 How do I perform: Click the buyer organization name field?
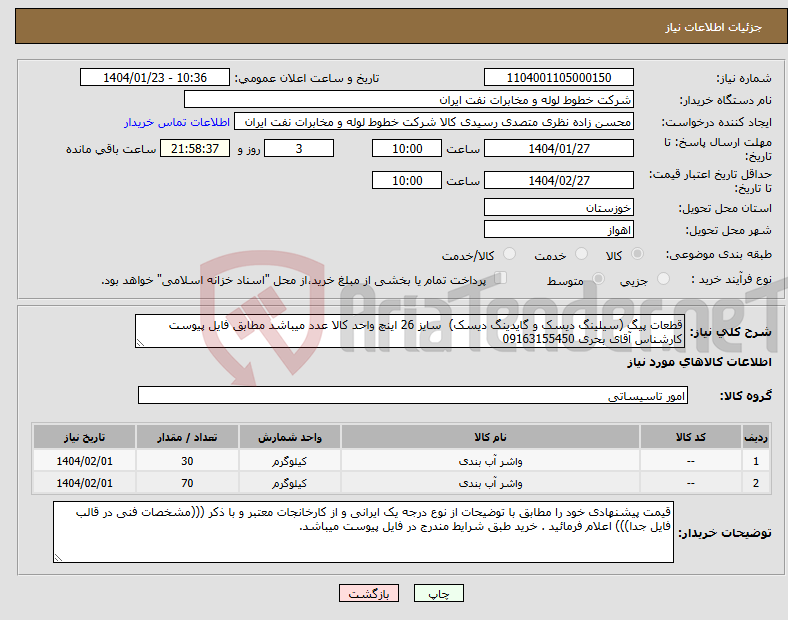pos(409,99)
